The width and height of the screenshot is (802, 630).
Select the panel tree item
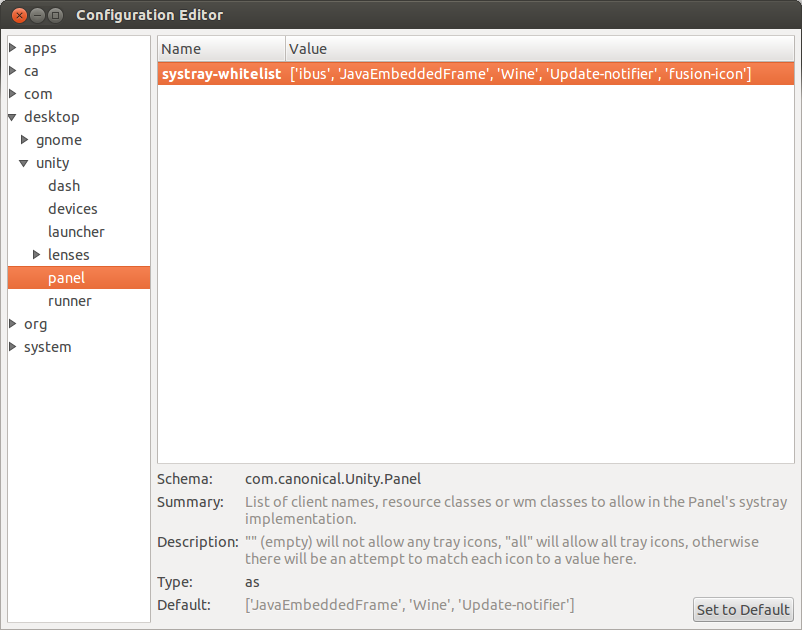(x=79, y=278)
